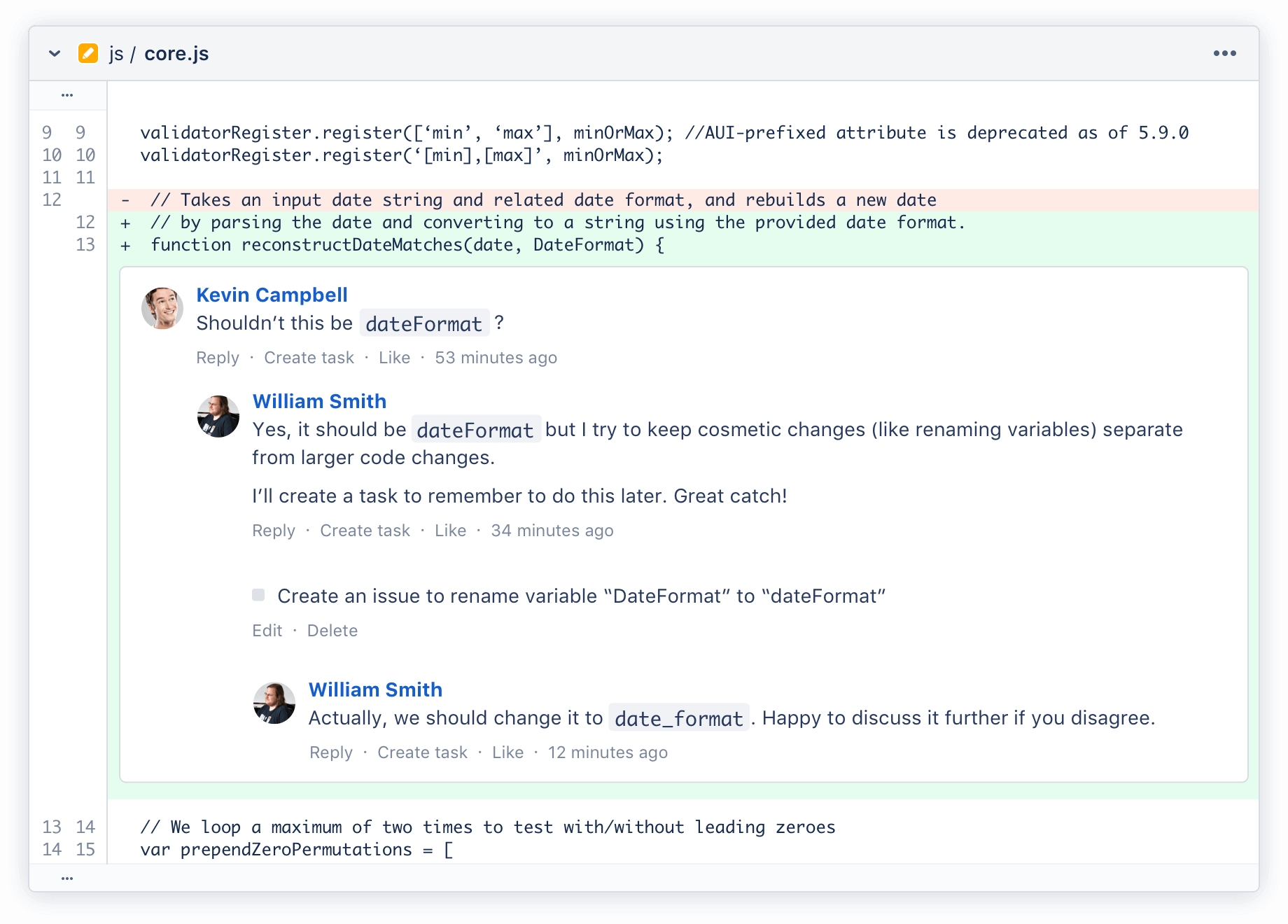
Task: Click Kevin Campbell's avatar
Action: click(x=162, y=308)
